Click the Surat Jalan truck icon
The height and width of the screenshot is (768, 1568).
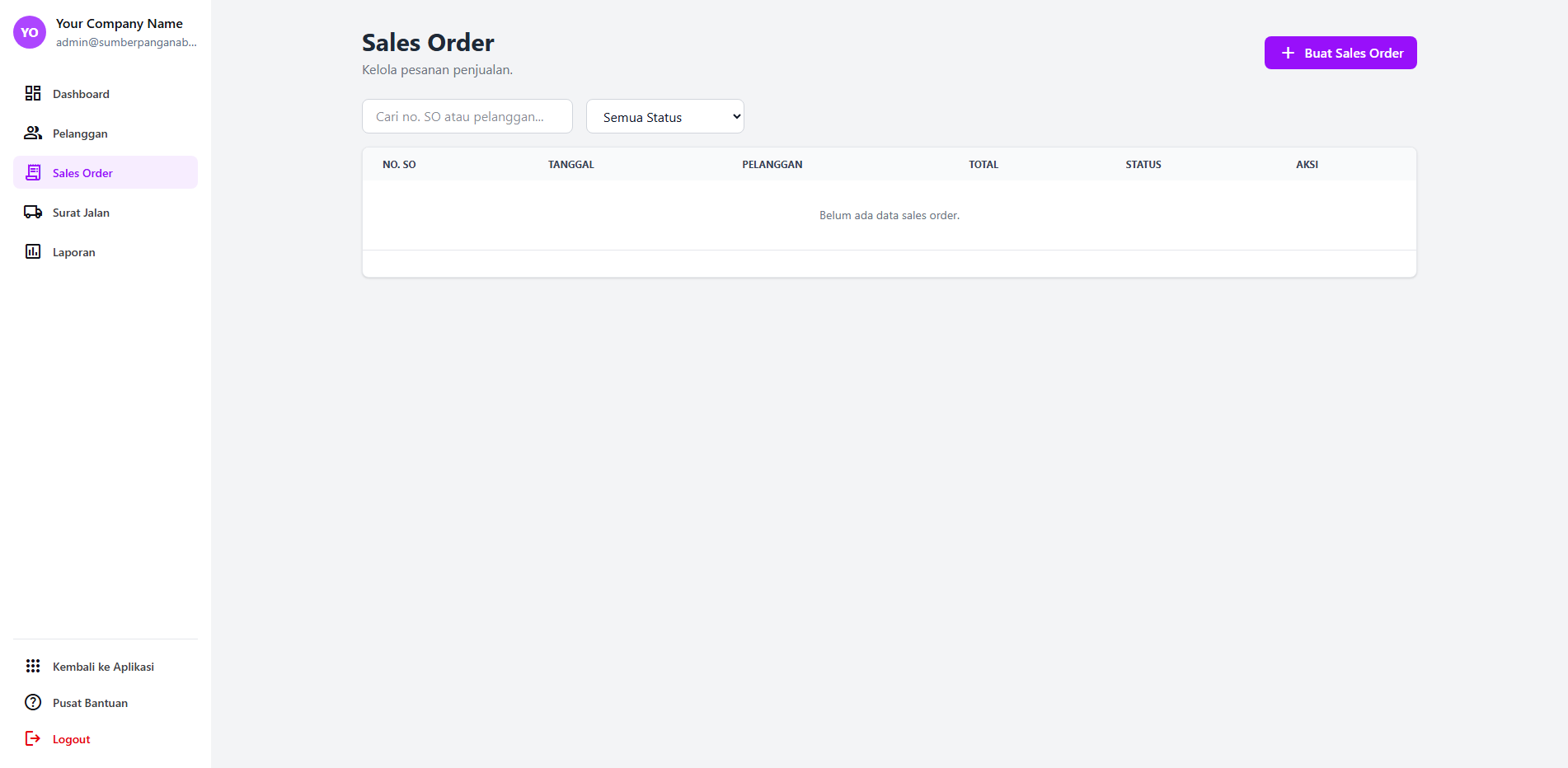[x=33, y=211]
